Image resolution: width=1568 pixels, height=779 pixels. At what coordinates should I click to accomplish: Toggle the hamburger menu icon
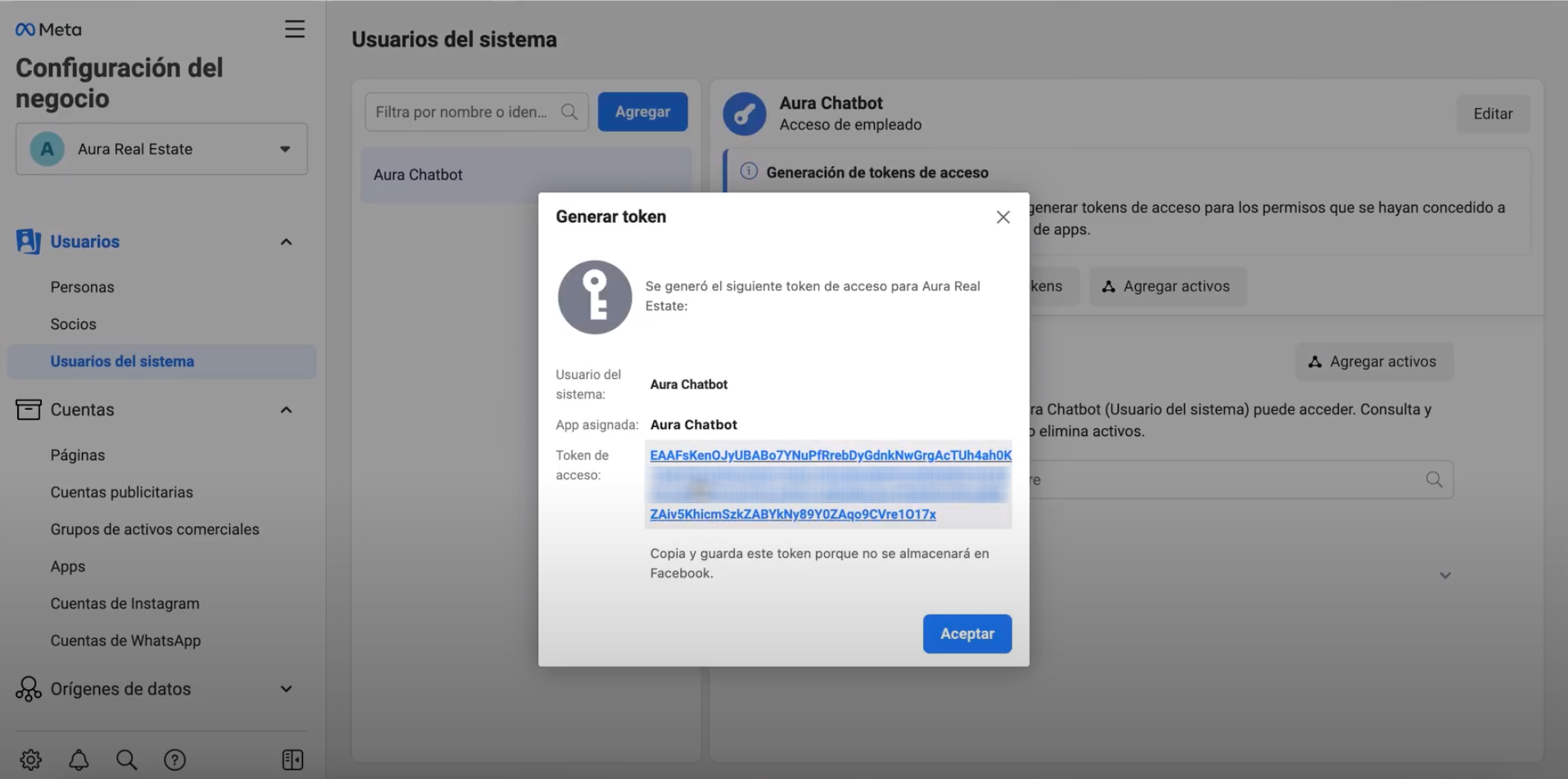(295, 29)
